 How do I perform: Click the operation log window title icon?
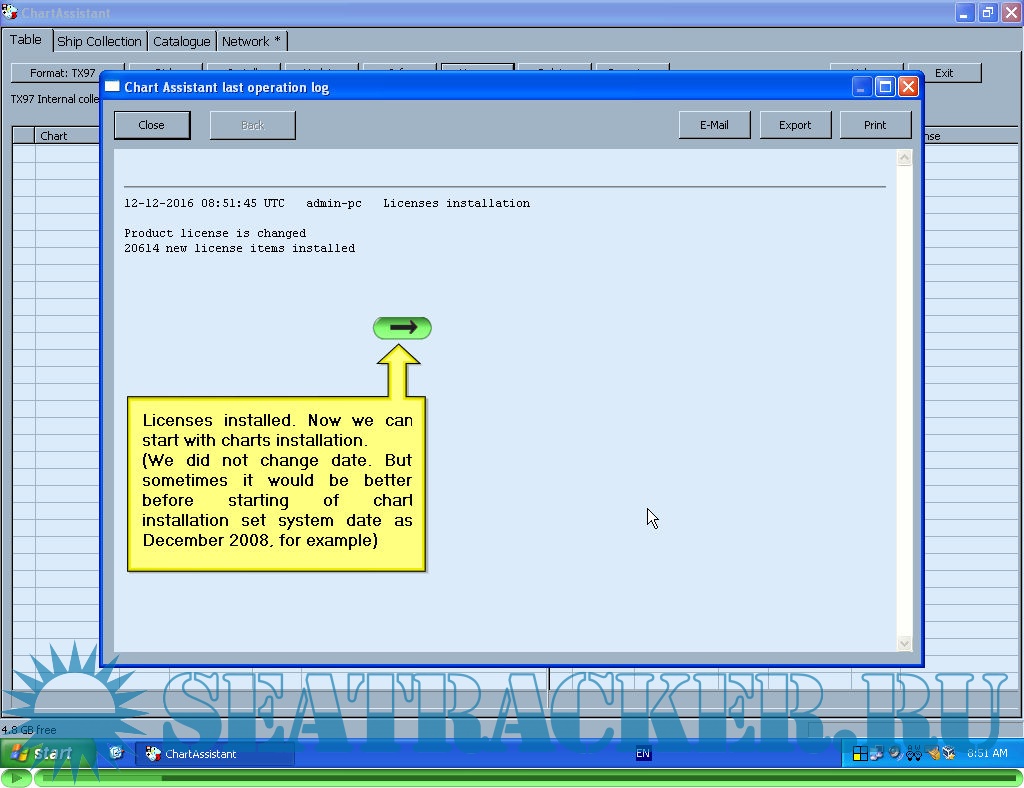pos(113,87)
